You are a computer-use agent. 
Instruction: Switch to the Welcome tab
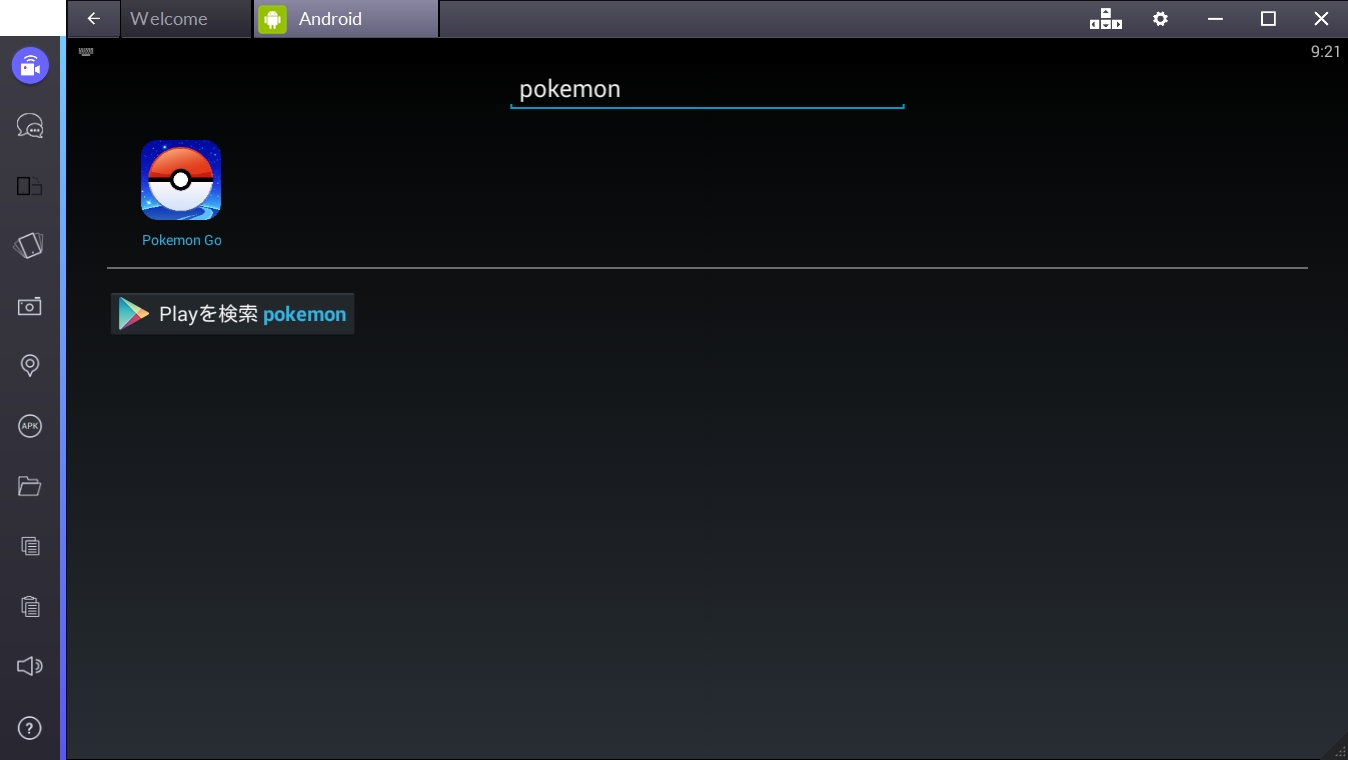click(186, 19)
